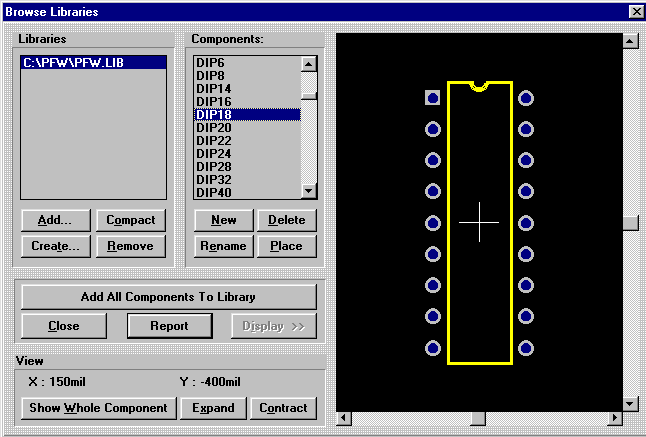Viewport: 646px width, 437px height.
Task: Select C:\PFW\PFW.LIB in Libraries list
Action: click(x=94, y=63)
